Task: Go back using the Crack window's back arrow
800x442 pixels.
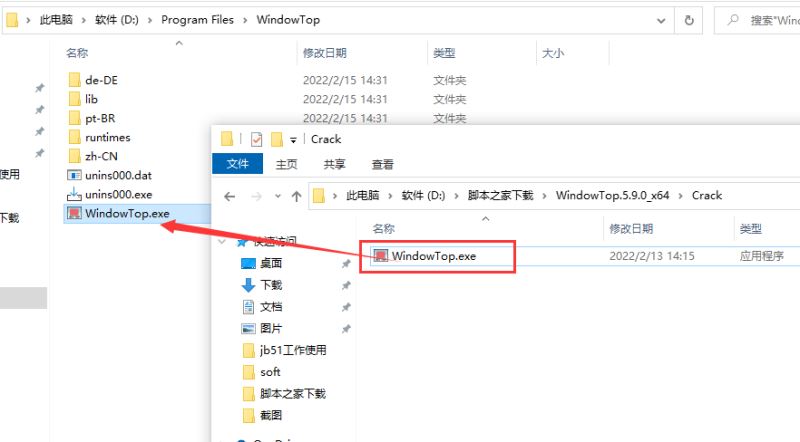Action: (230, 196)
